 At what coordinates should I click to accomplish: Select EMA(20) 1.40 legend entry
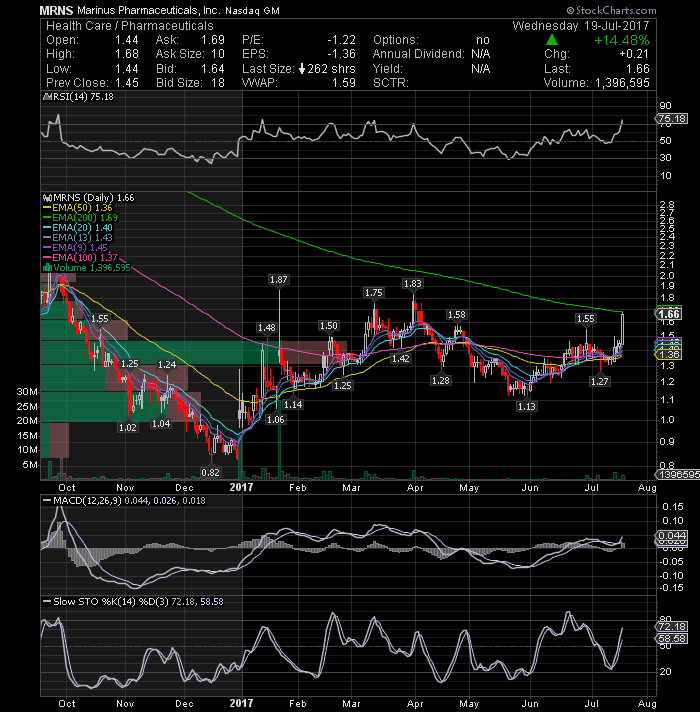pyautogui.click(x=78, y=227)
